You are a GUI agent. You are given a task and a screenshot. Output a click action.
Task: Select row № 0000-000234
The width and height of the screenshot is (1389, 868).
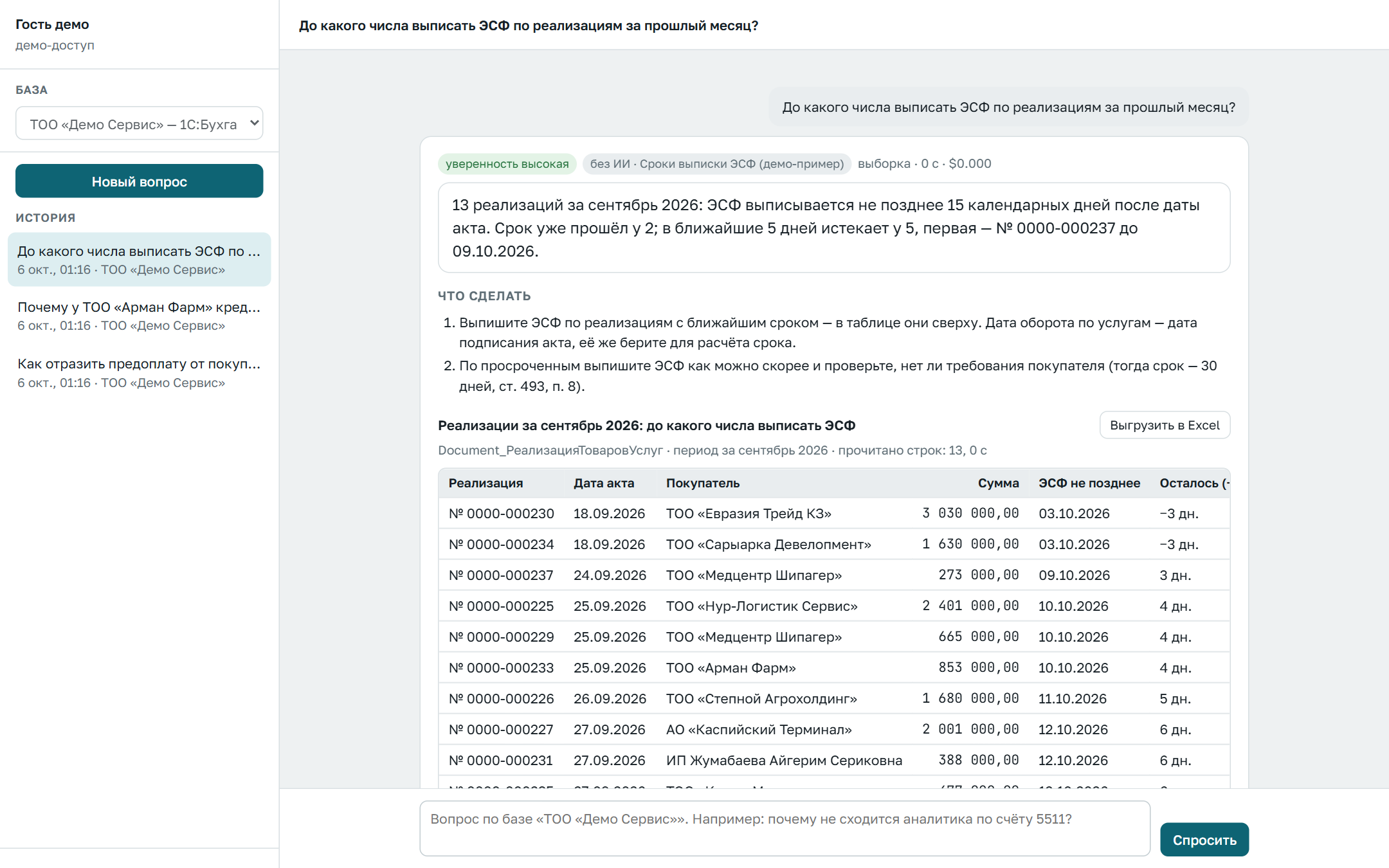point(834,545)
